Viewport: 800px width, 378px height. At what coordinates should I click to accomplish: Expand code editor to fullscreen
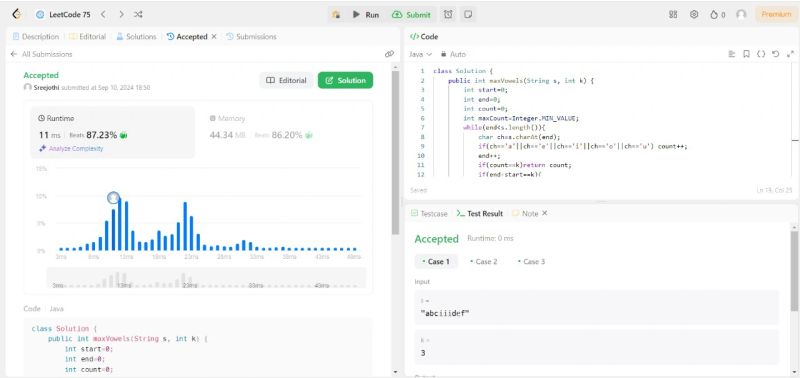point(791,54)
